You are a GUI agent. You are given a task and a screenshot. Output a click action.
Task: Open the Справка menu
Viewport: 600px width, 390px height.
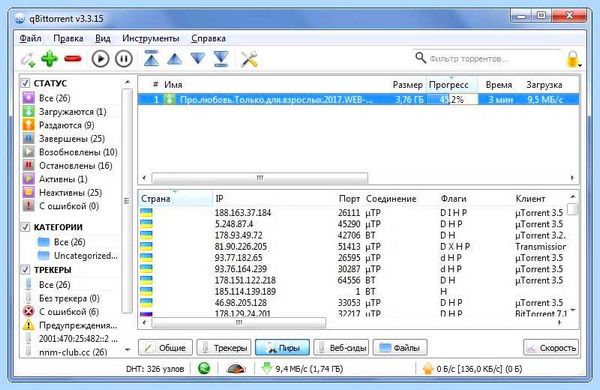[208, 38]
